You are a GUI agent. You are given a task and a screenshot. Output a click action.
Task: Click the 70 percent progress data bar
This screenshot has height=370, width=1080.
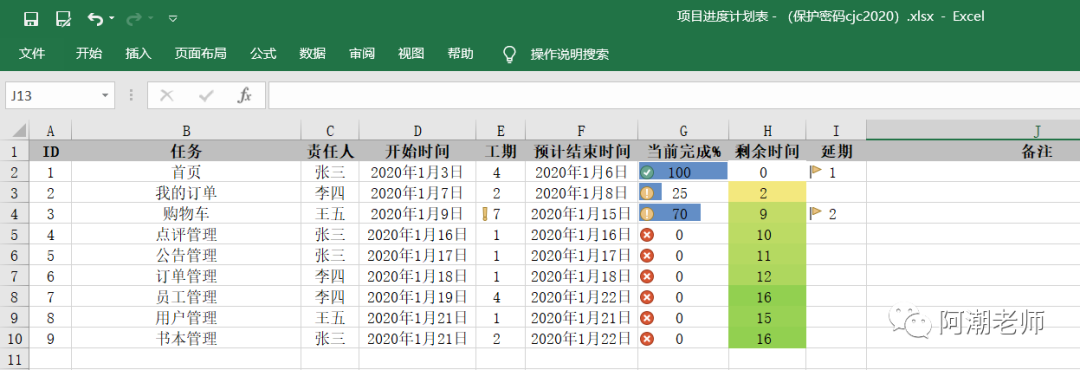670,214
